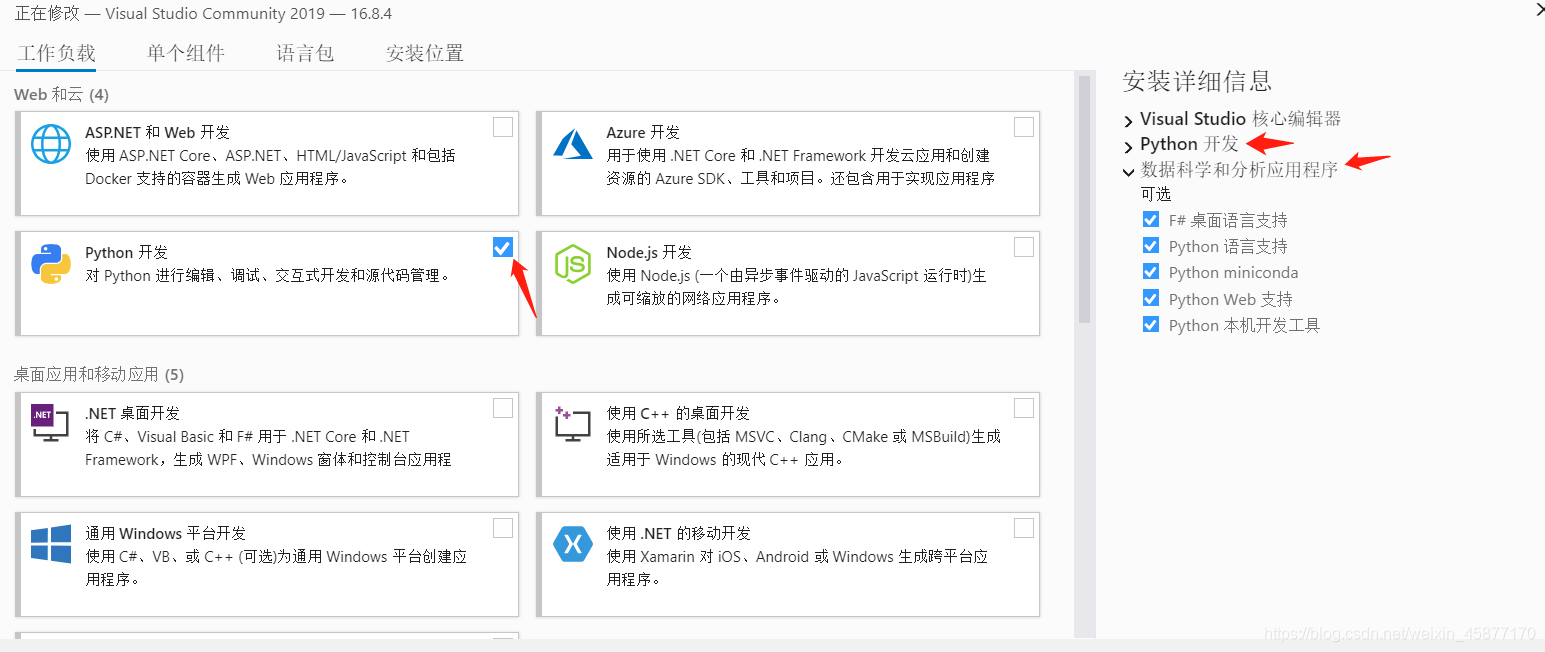Click the Web 和云 (4) section heading
1545x652 pixels.
(61, 94)
